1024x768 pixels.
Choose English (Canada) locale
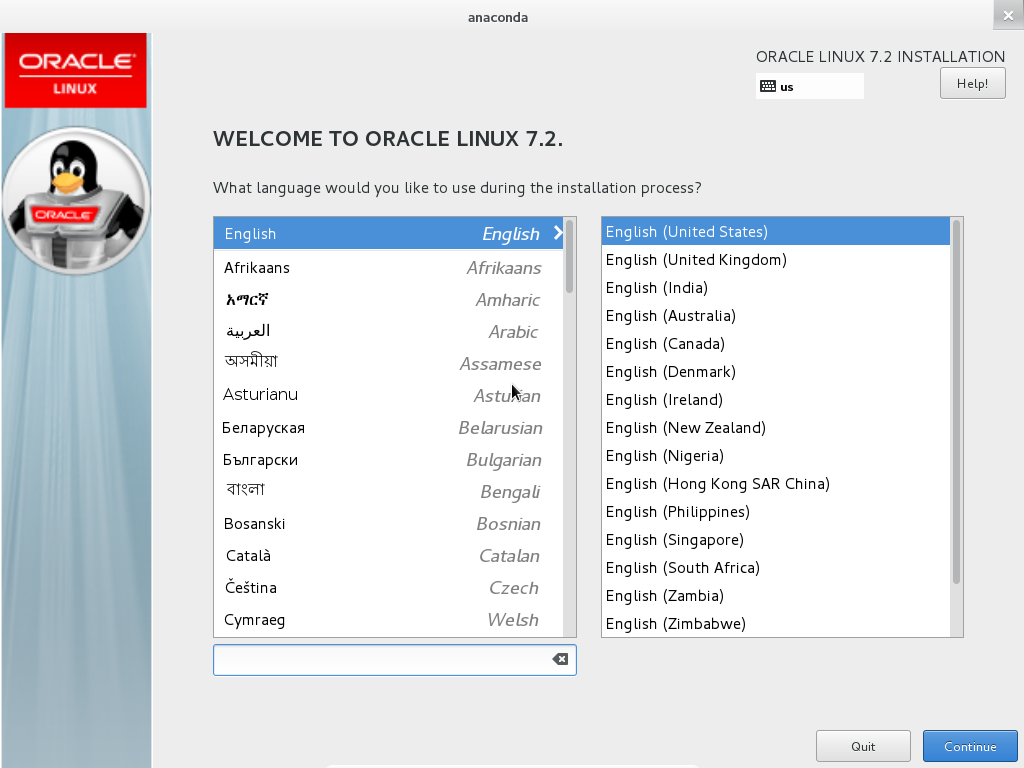point(776,344)
